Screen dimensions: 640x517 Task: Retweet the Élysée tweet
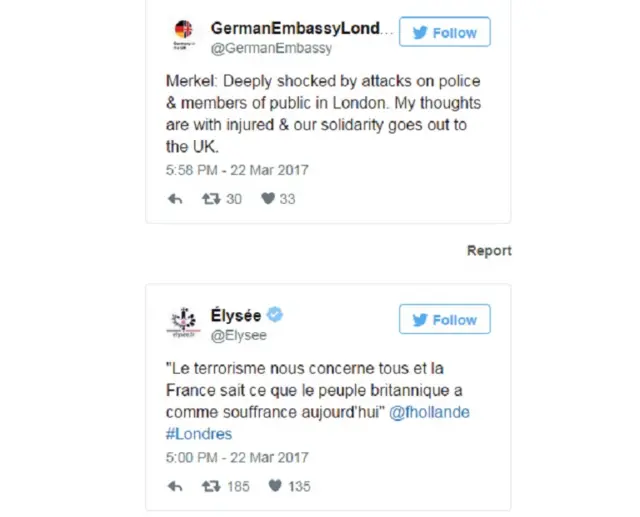tap(211, 486)
